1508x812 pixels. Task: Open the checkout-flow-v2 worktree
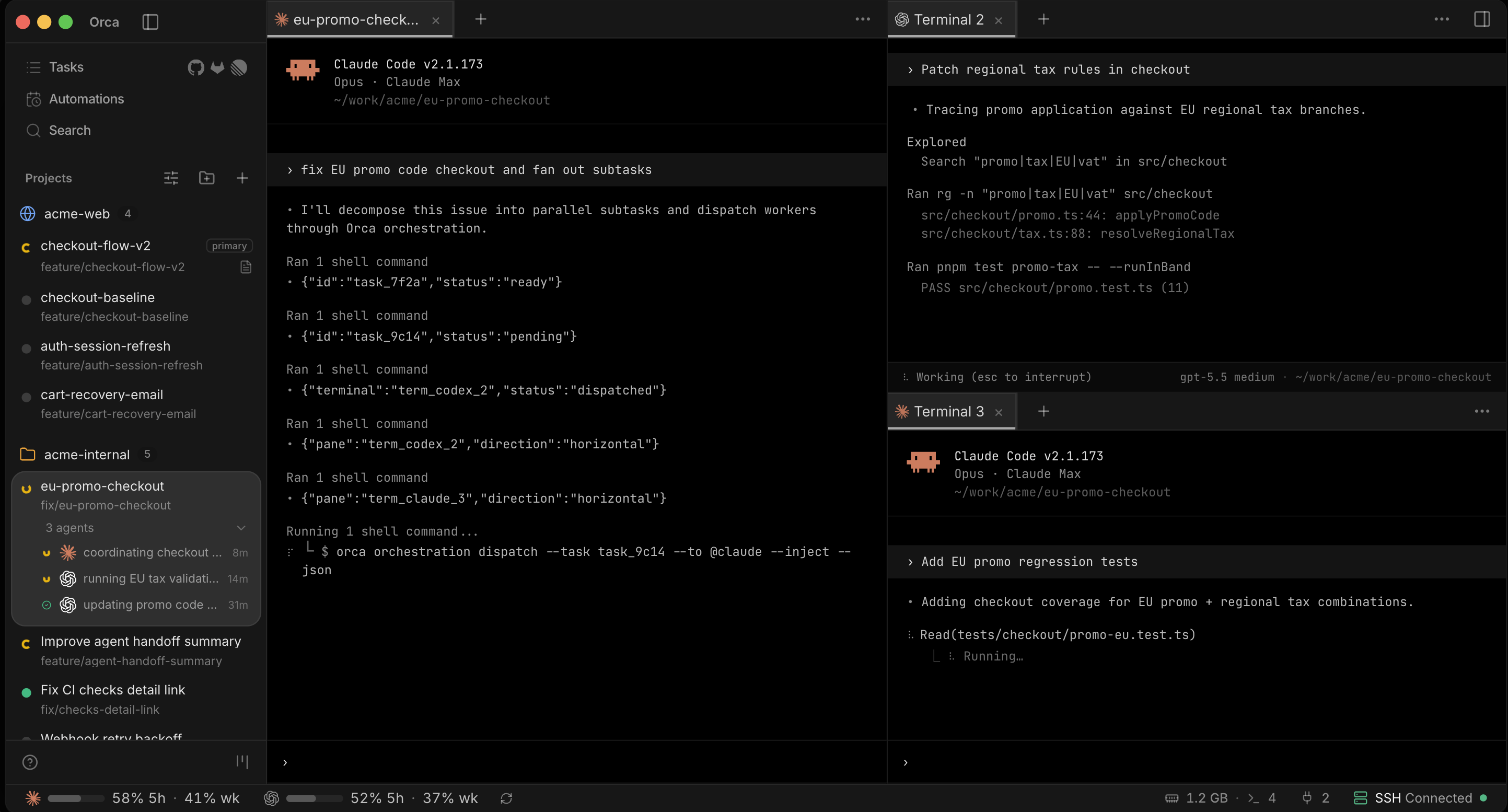click(136, 256)
